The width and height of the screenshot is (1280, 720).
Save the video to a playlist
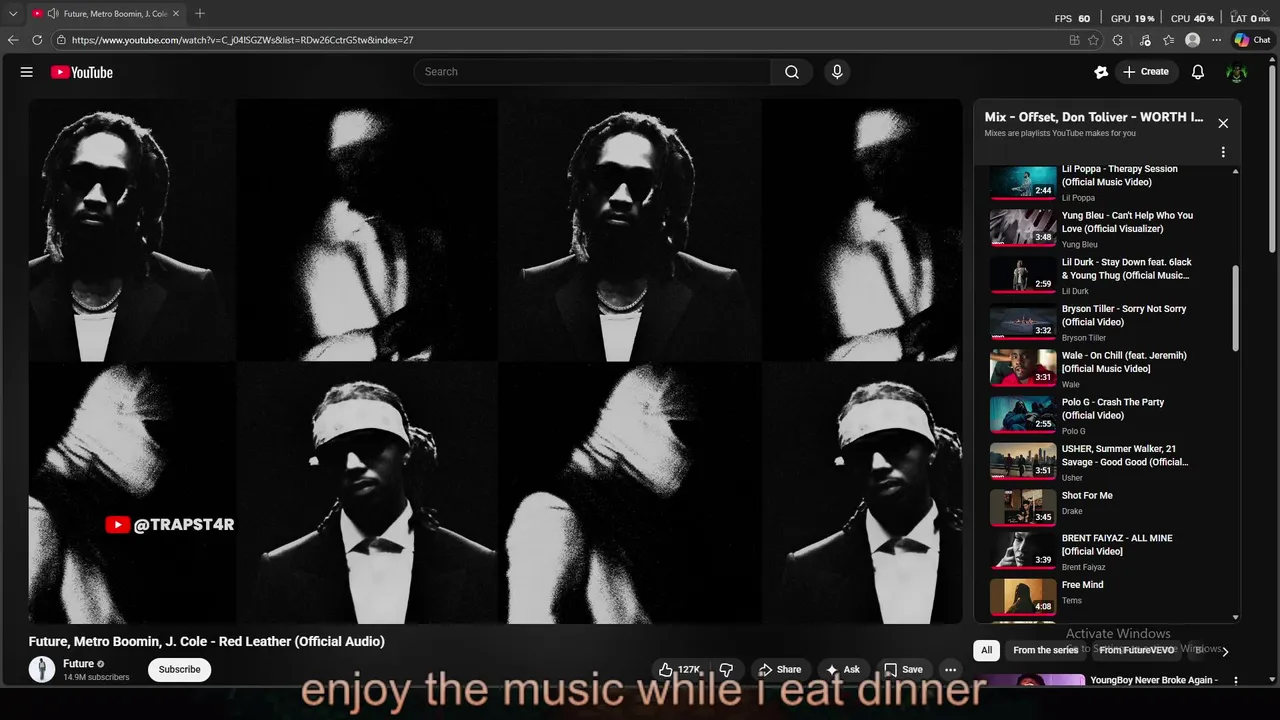[903, 669]
